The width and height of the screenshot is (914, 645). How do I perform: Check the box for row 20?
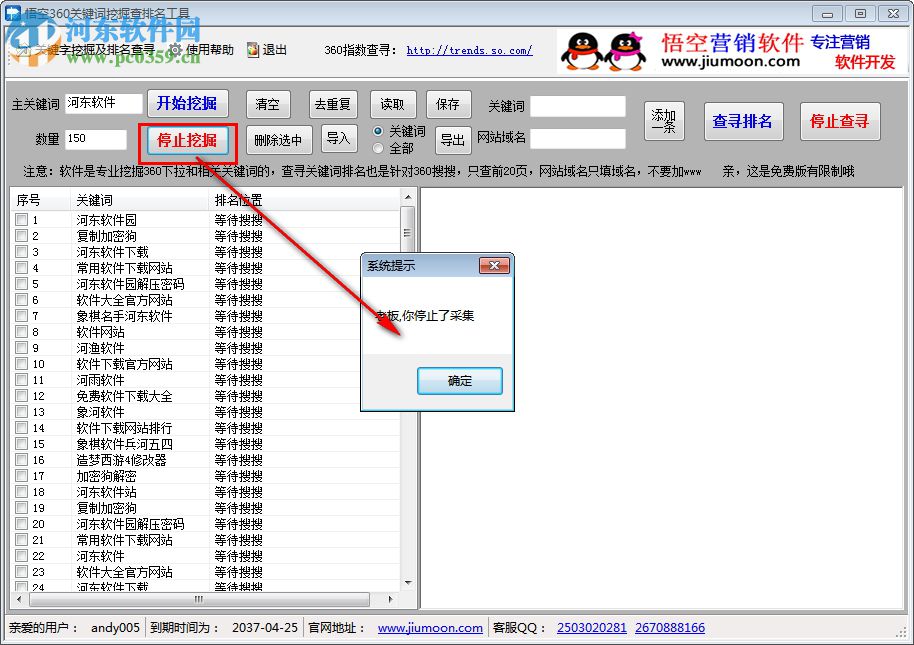pos(22,524)
